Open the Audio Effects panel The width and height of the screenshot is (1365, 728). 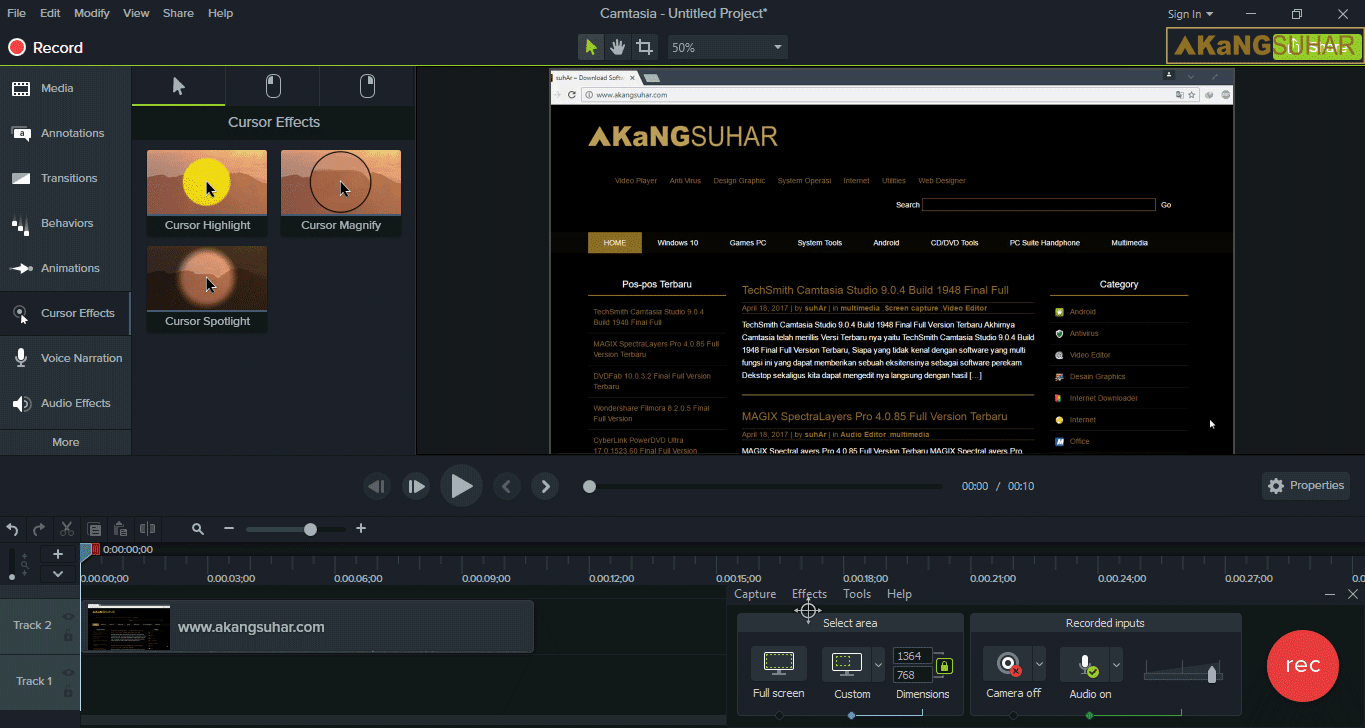65,403
